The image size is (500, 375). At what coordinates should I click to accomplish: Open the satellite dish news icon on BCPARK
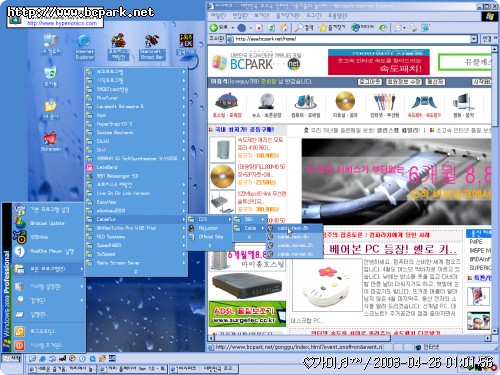267,101
